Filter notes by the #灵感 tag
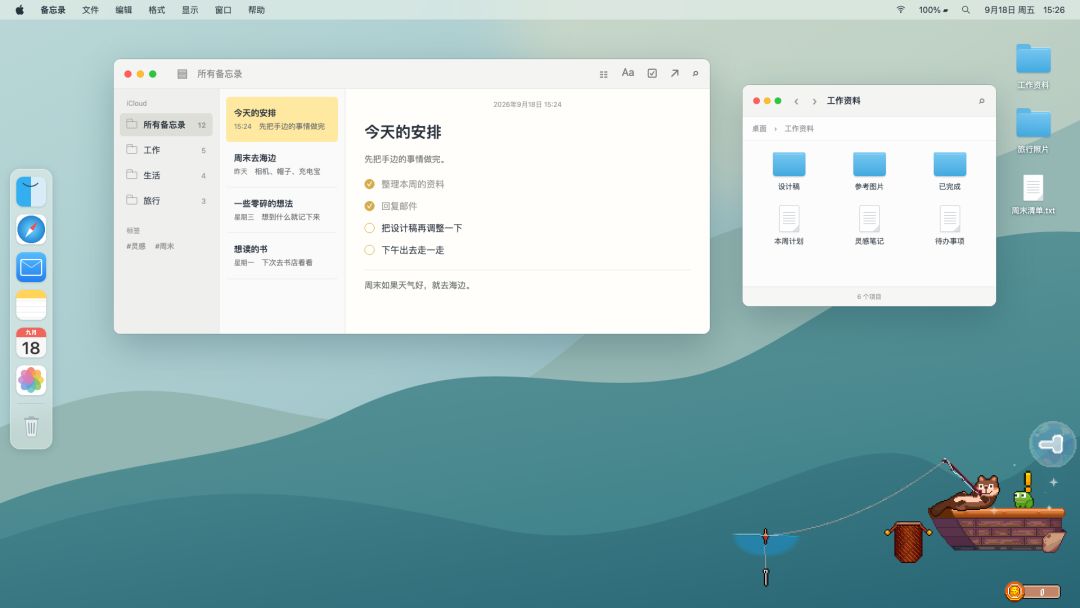 coord(136,246)
